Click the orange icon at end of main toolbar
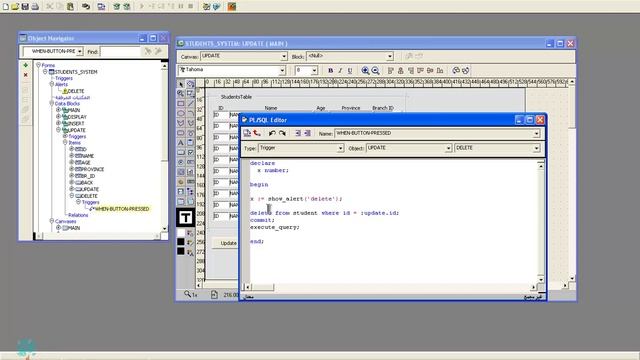This screenshot has height=360, width=640. click(x=232, y=6)
